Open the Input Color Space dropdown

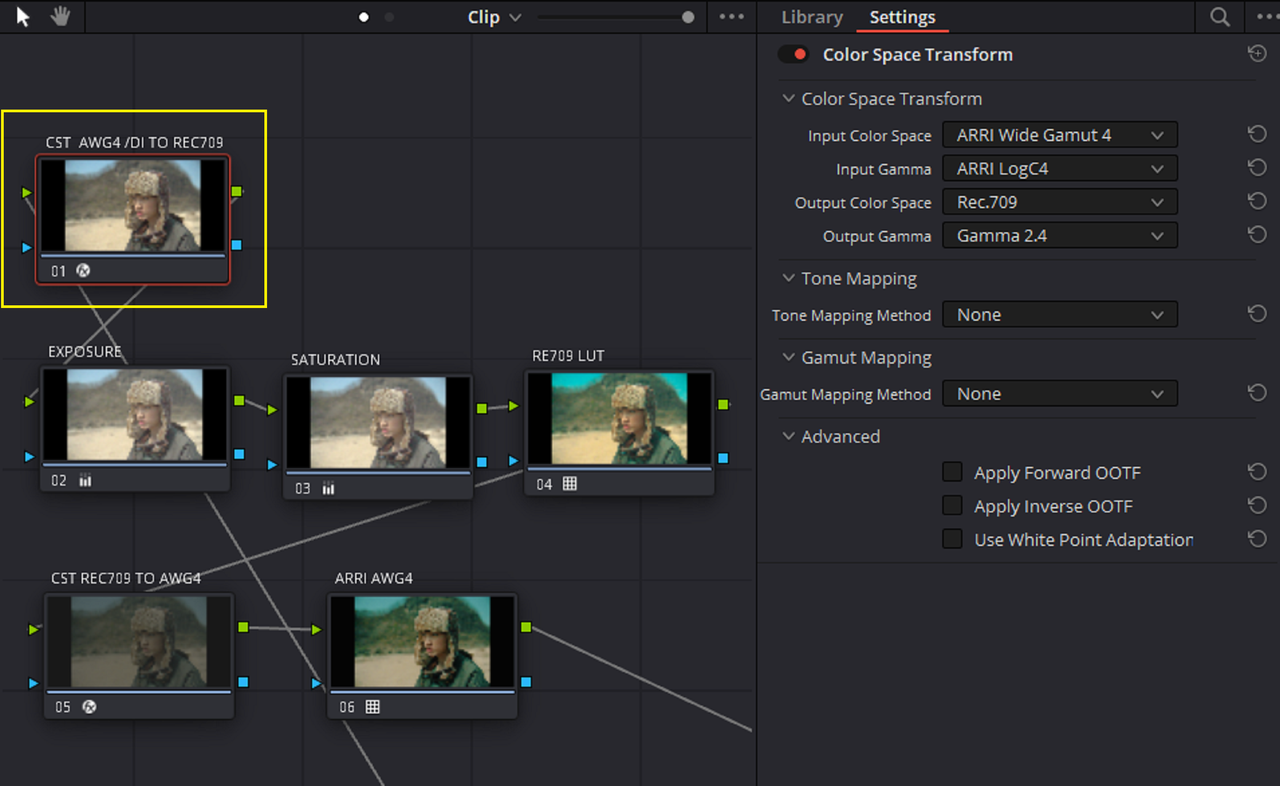point(1060,135)
